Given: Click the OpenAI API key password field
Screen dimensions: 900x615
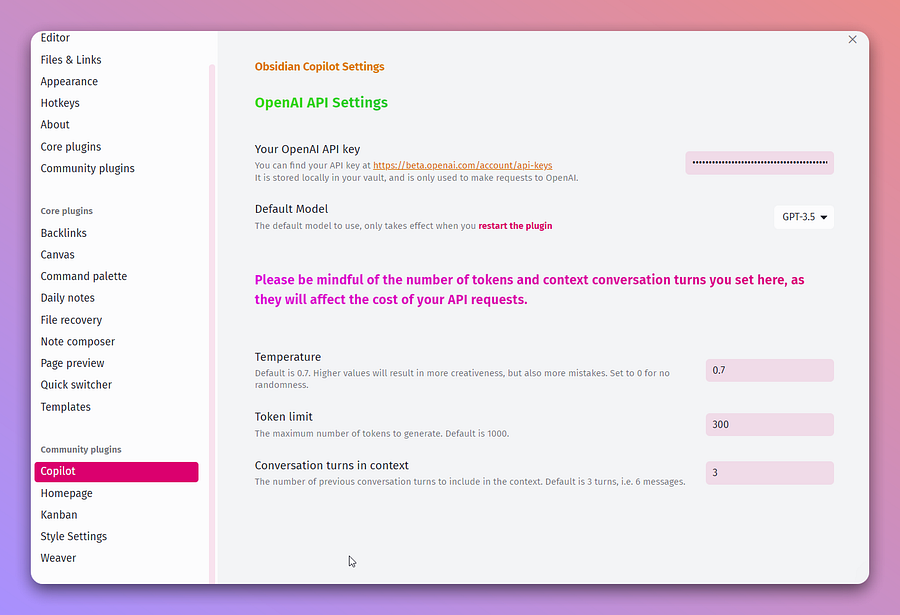Looking at the screenshot, I should (x=759, y=163).
